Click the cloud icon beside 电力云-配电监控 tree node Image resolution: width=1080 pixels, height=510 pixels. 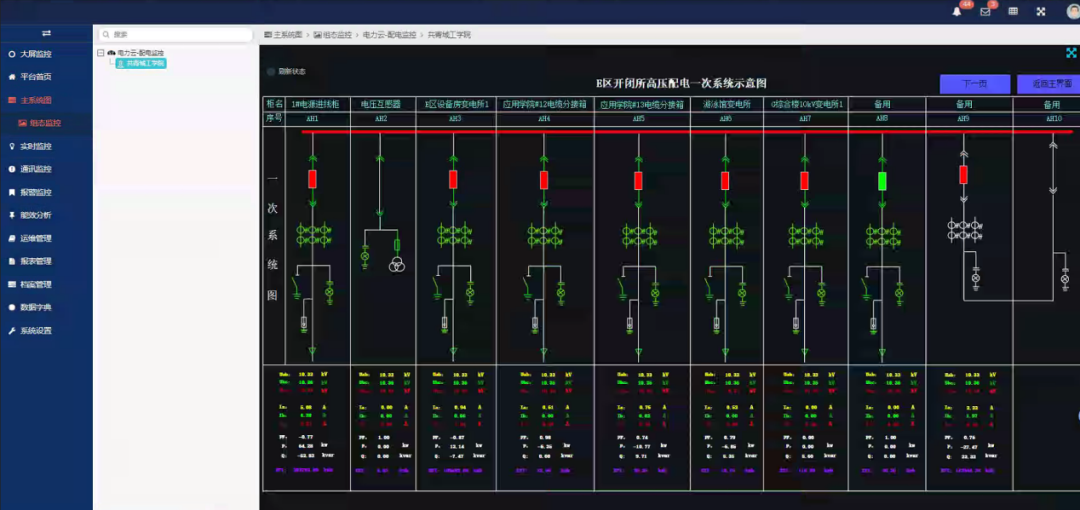click(x=111, y=52)
